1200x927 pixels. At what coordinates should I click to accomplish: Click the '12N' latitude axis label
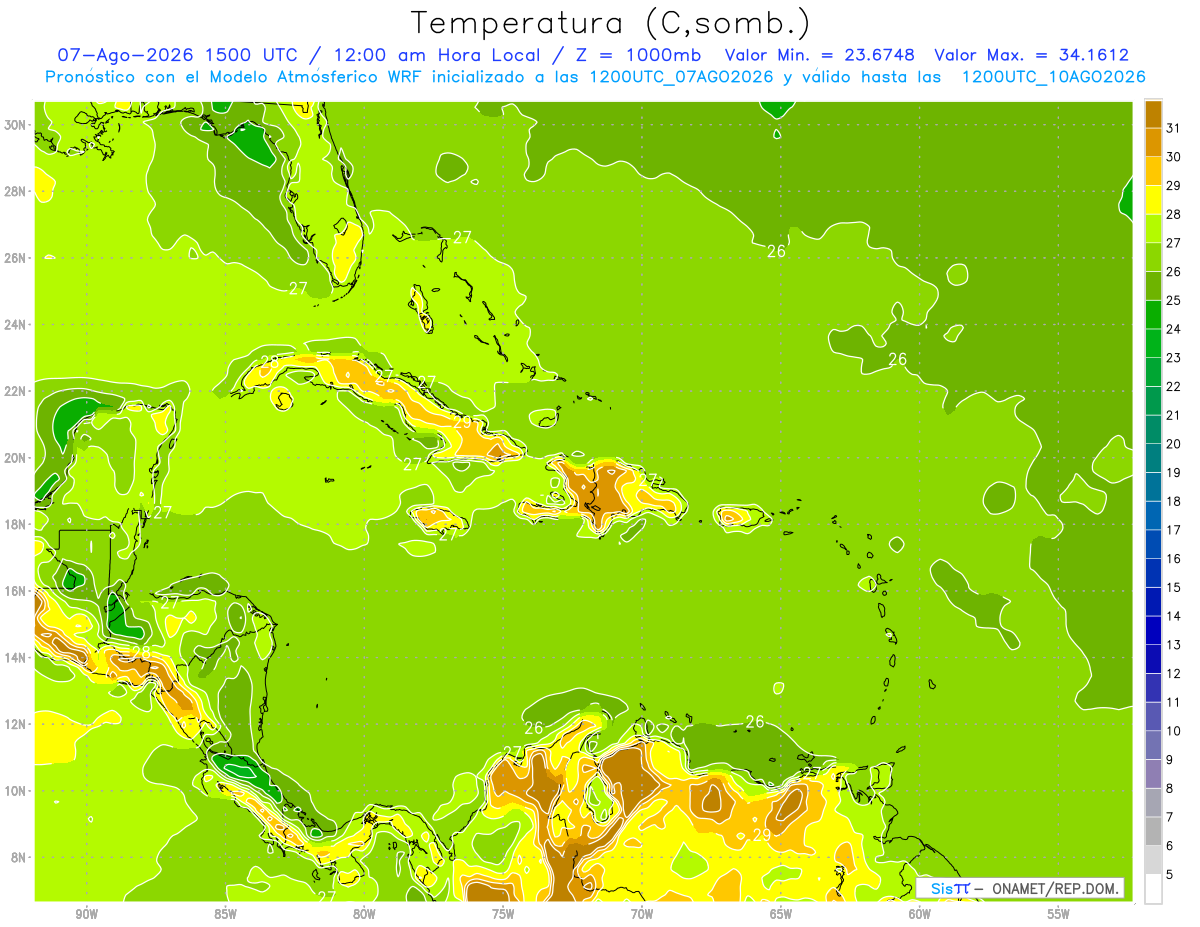click(x=15, y=724)
